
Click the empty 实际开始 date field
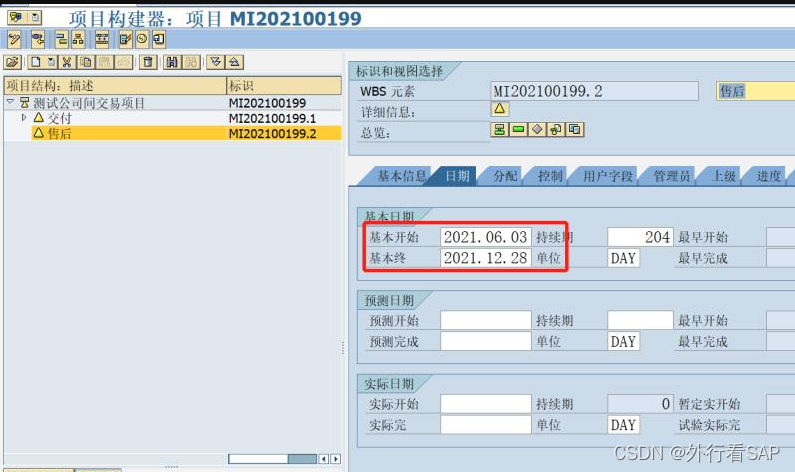pyautogui.click(x=486, y=404)
